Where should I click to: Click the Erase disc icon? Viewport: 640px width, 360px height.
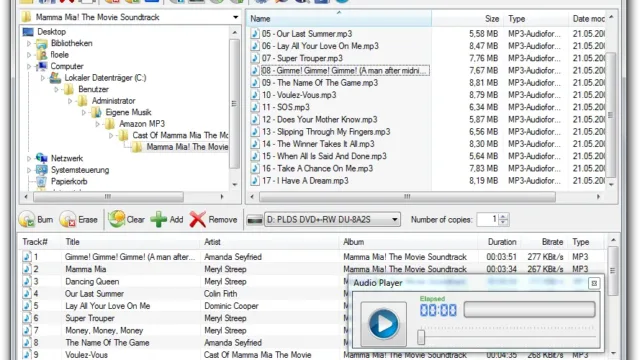point(68,220)
